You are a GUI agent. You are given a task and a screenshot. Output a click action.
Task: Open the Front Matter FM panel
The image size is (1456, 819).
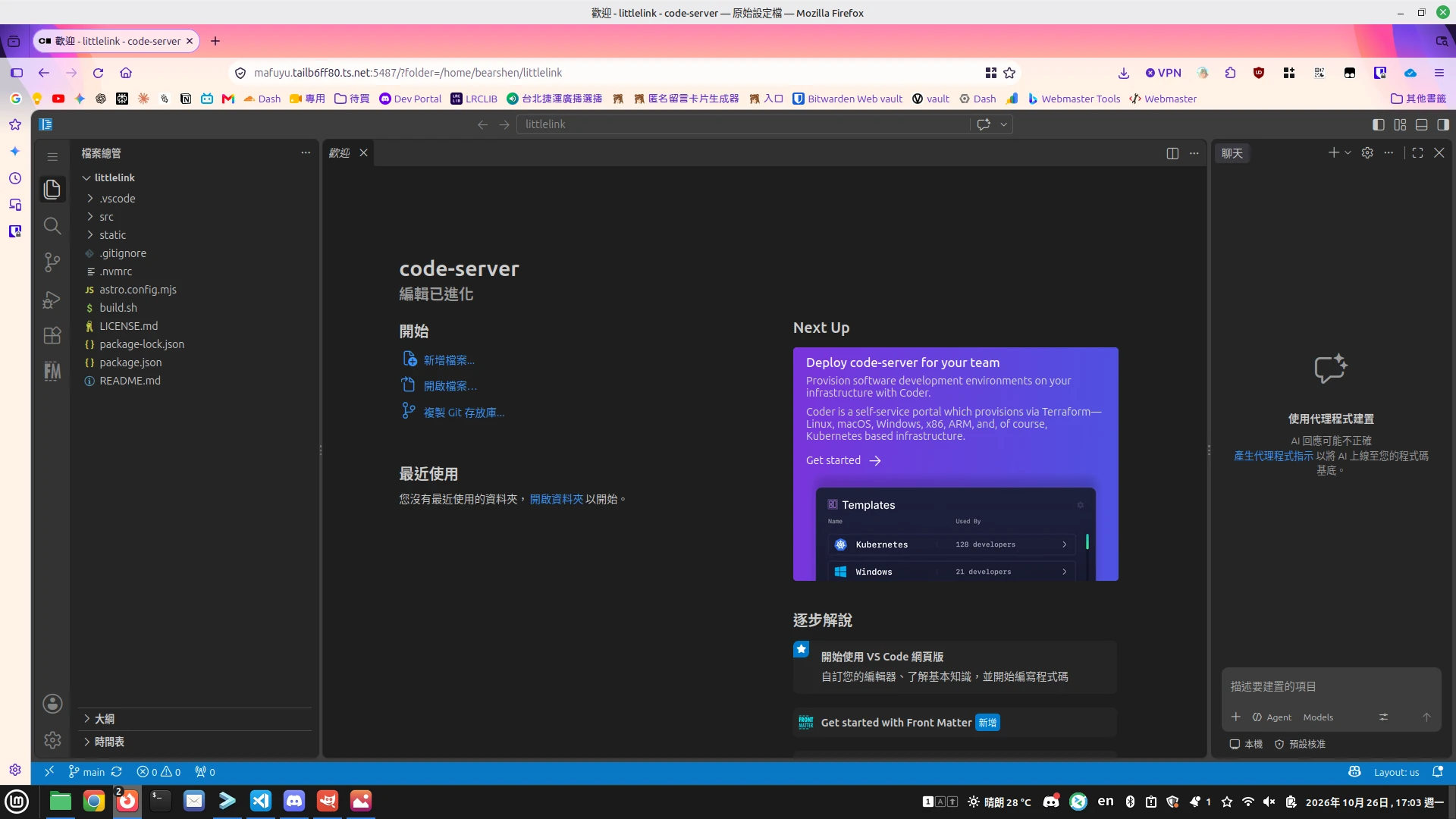52,372
